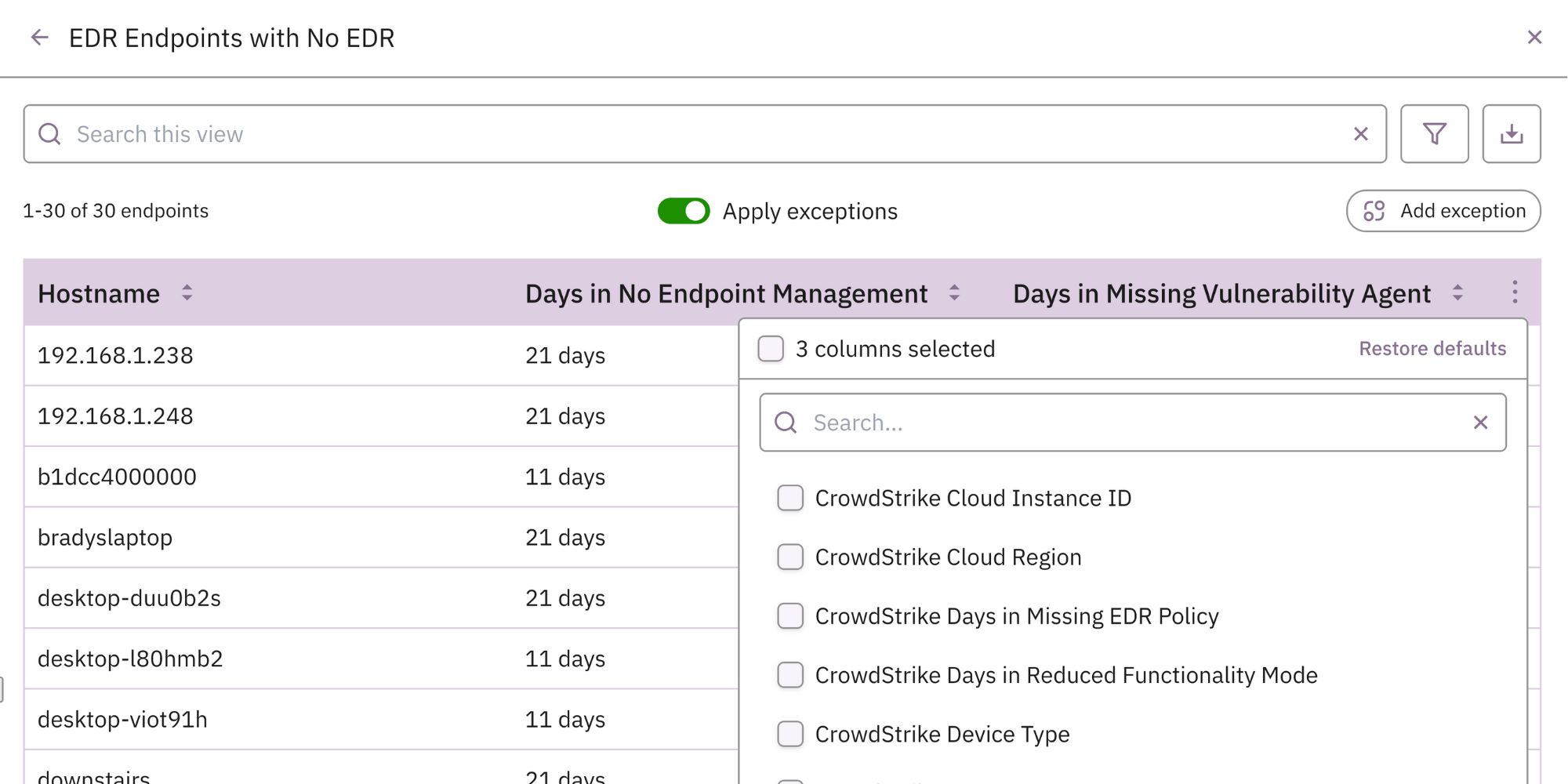Enable CrowdStrike Days in Missing EDR Policy
1568x784 pixels.
coord(789,616)
